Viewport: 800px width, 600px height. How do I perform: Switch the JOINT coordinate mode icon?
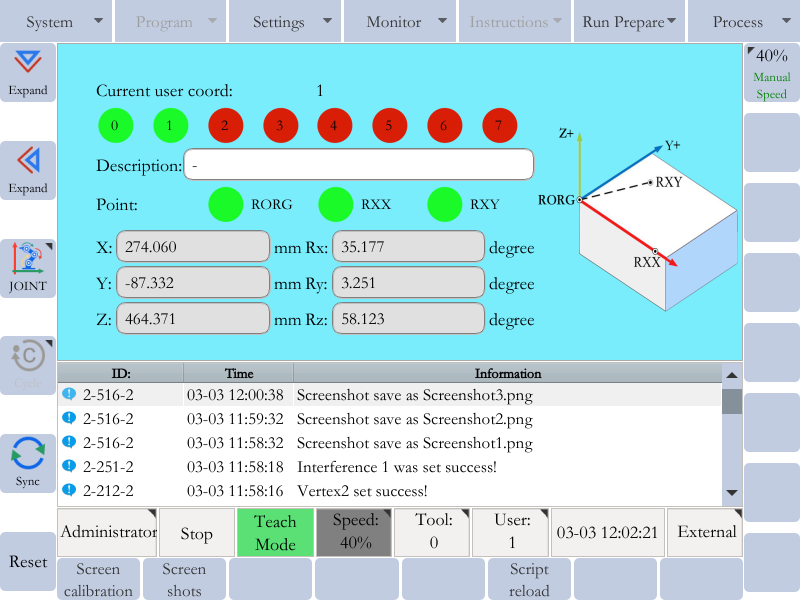[x=28, y=260]
